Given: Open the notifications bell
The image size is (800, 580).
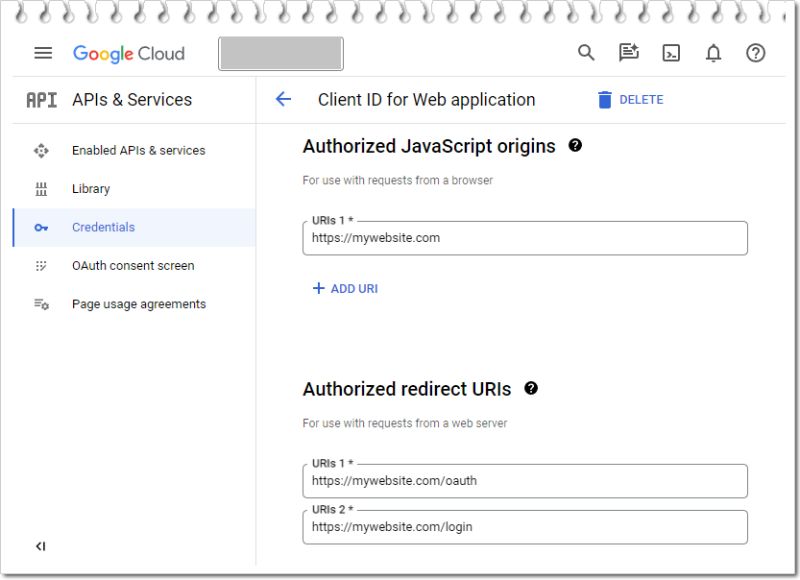Looking at the screenshot, I should click(714, 53).
